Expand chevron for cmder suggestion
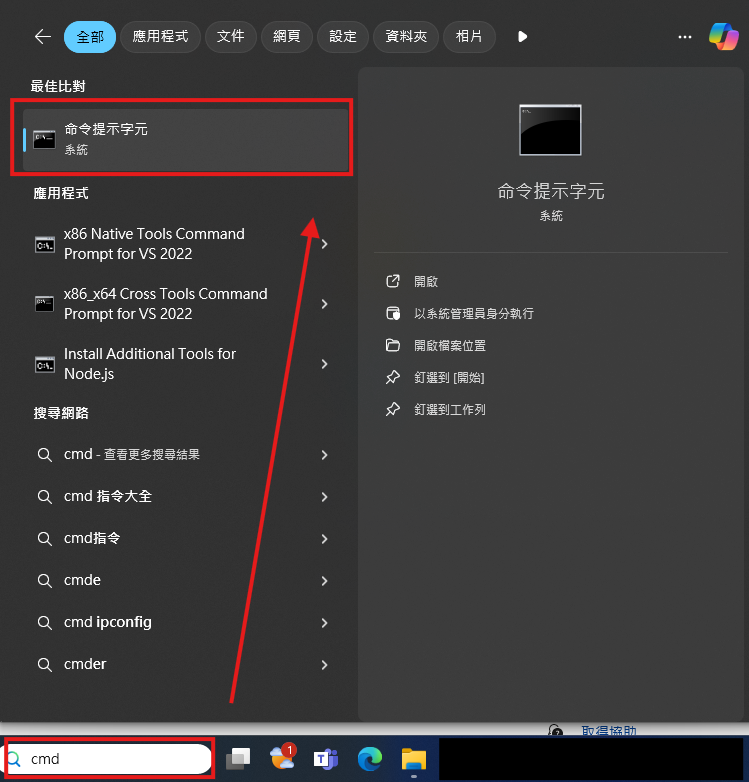The height and width of the screenshot is (782, 749). [325, 664]
